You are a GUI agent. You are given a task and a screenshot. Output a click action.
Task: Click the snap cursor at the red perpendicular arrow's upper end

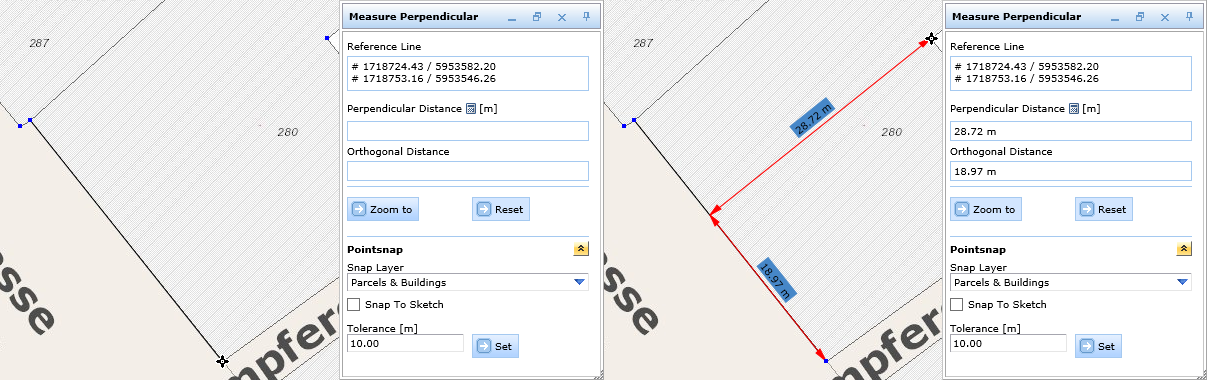click(x=931, y=39)
